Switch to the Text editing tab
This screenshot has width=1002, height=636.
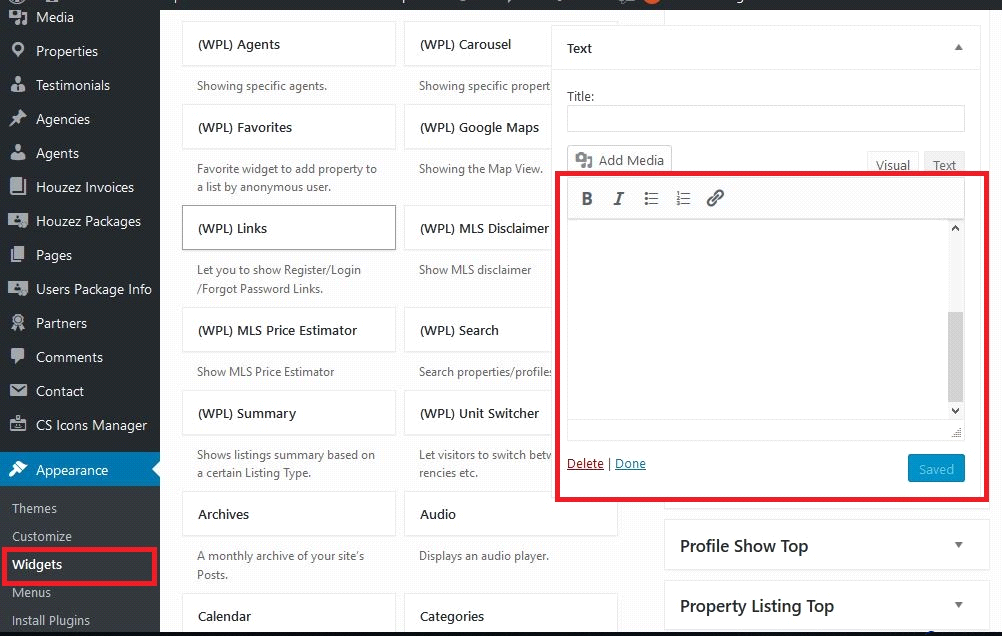(943, 165)
